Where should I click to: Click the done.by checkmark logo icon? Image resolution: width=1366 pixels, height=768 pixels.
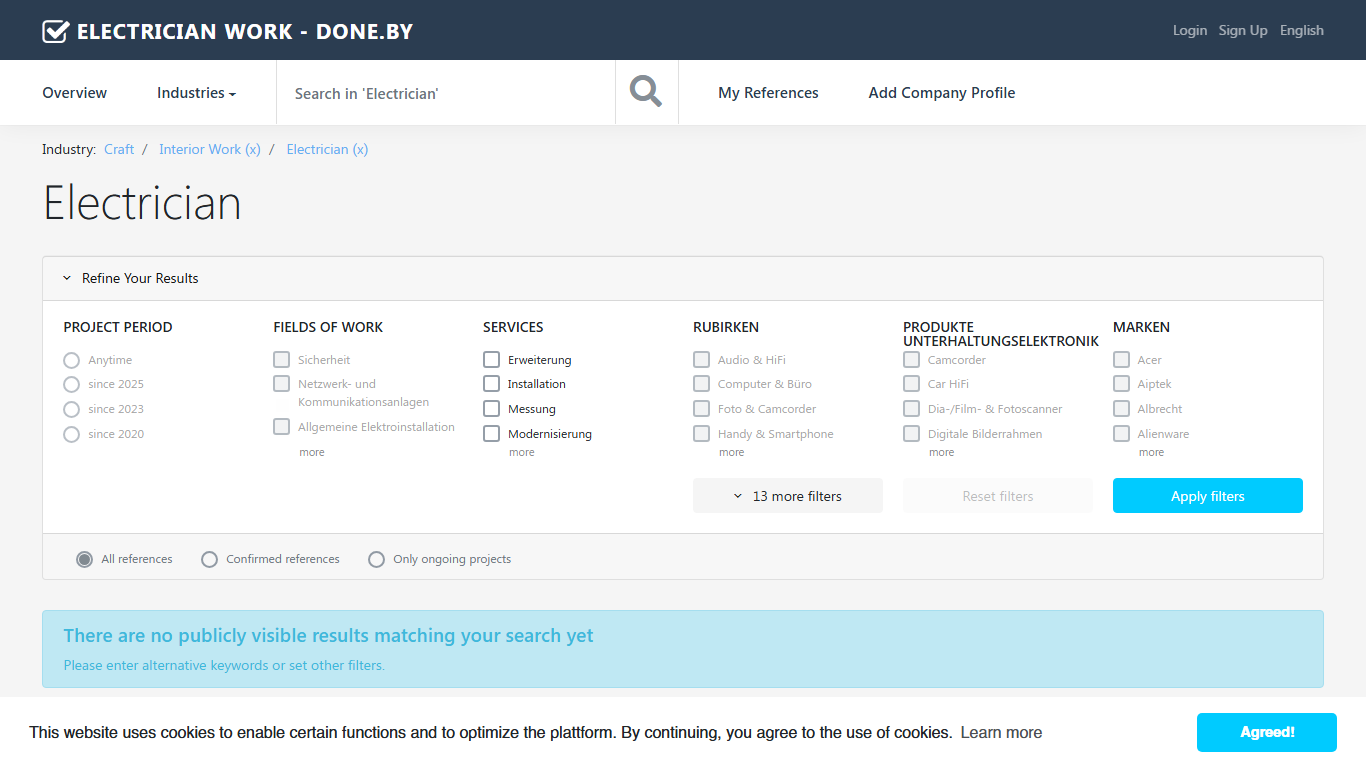56,31
